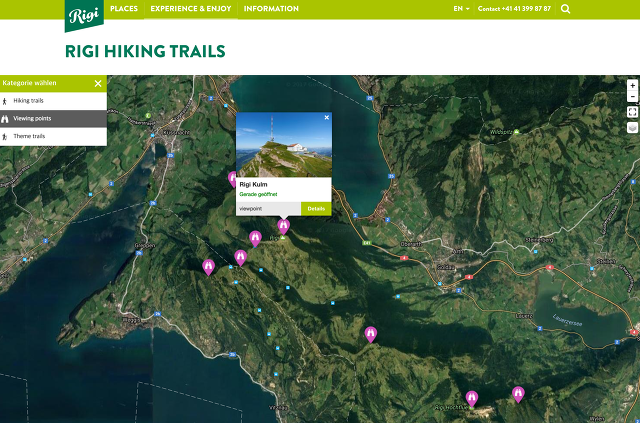The width and height of the screenshot is (640, 423).
Task: Select Theme trails category
Action: pos(53,136)
